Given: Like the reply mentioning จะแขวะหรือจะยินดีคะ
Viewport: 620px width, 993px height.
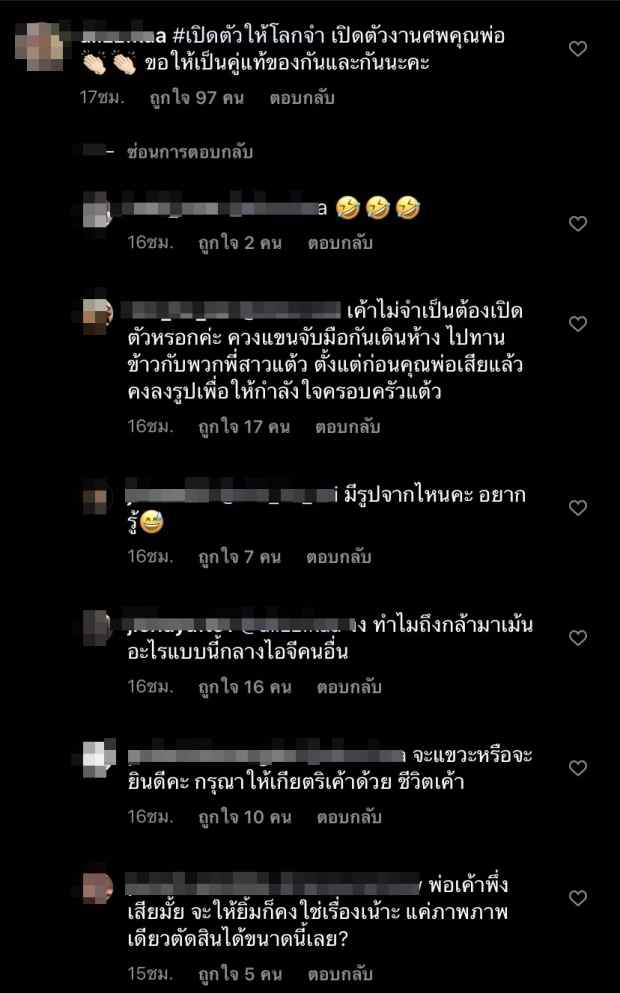Looking at the screenshot, I should coord(578,768).
